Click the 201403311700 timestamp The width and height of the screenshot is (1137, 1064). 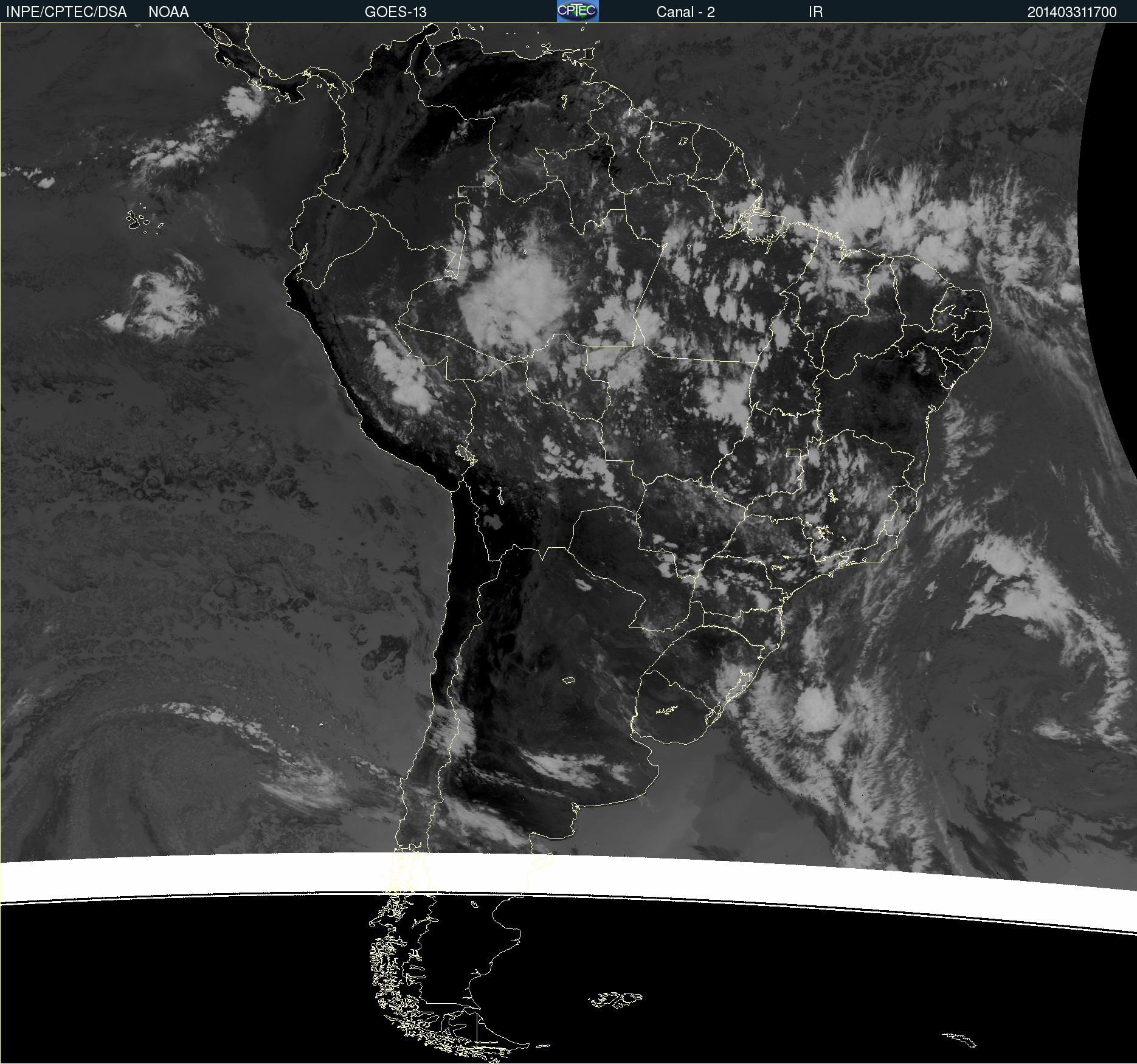point(1072,12)
